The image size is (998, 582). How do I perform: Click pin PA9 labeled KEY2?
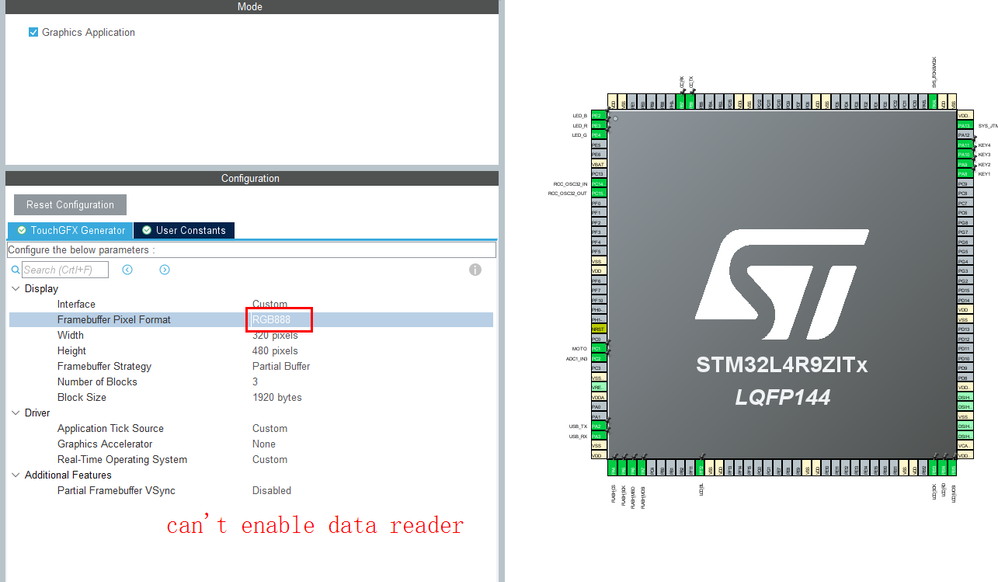point(965,164)
